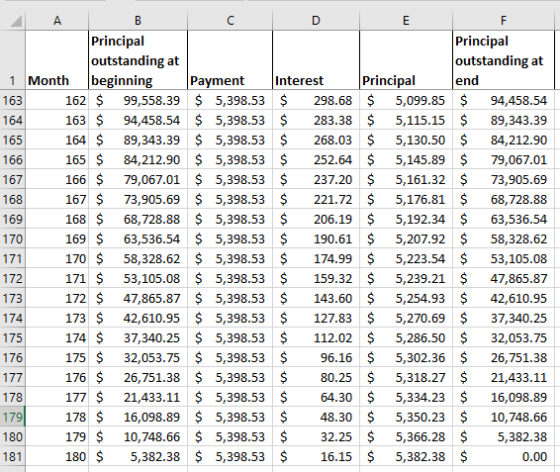Select row 179 header
The height and width of the screenshot is (472, 560).
(x=12, y=417)
